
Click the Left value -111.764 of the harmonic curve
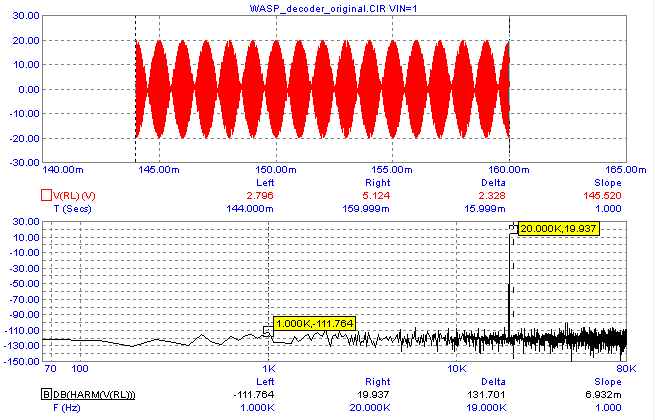[254, 395]
